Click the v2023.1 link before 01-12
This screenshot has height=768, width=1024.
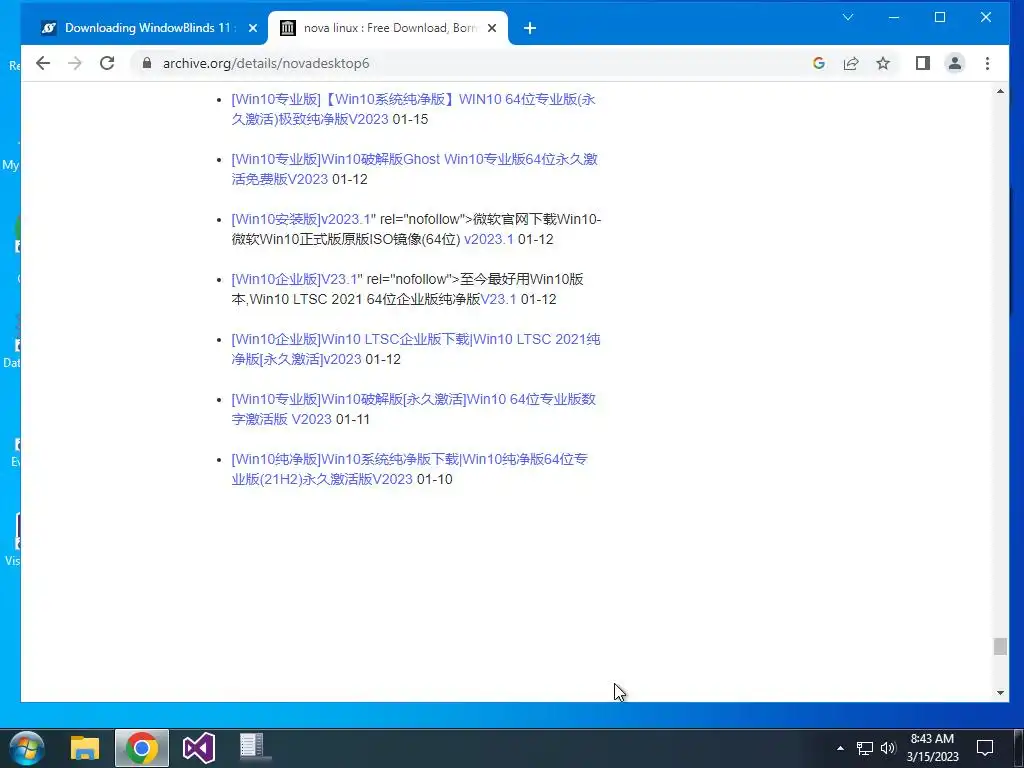coord(488,240)
